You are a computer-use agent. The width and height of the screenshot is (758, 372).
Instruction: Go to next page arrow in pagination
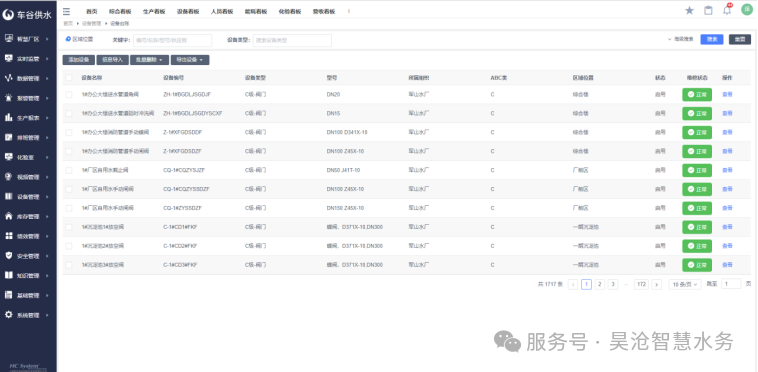tap(656, 285)
